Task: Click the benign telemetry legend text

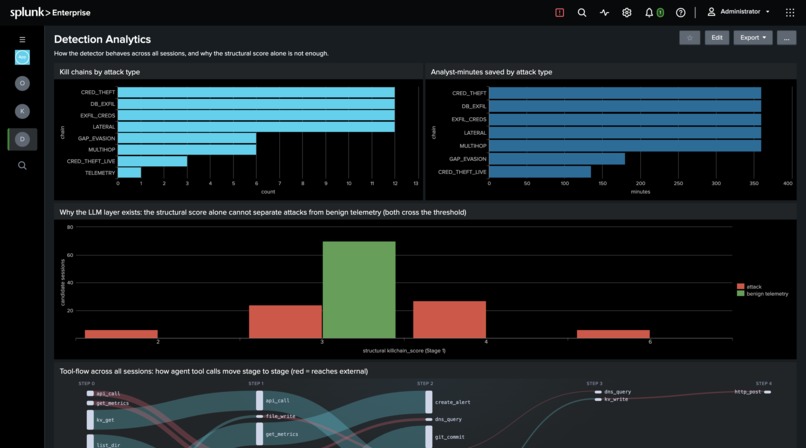Action: click(x=767, y=294)
